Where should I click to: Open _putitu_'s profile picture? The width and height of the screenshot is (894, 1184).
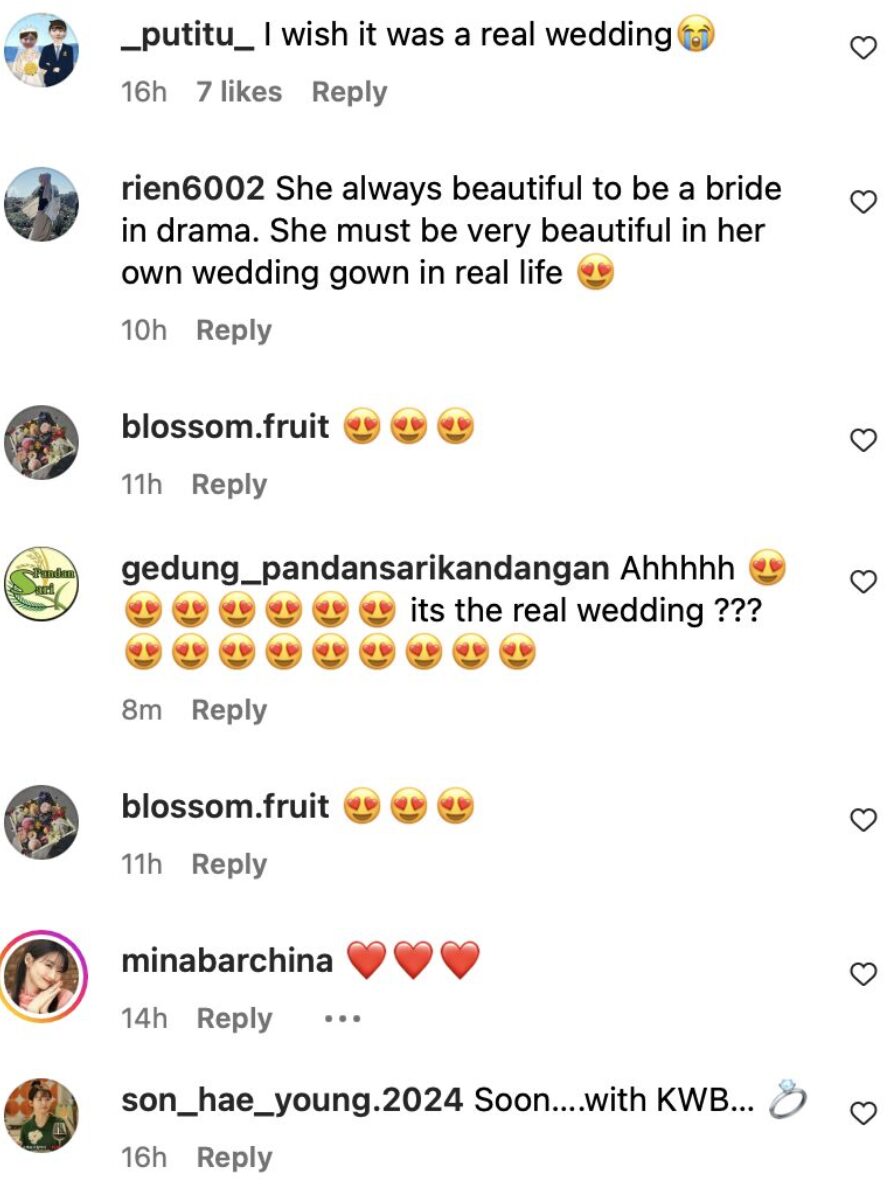[42, 51]
